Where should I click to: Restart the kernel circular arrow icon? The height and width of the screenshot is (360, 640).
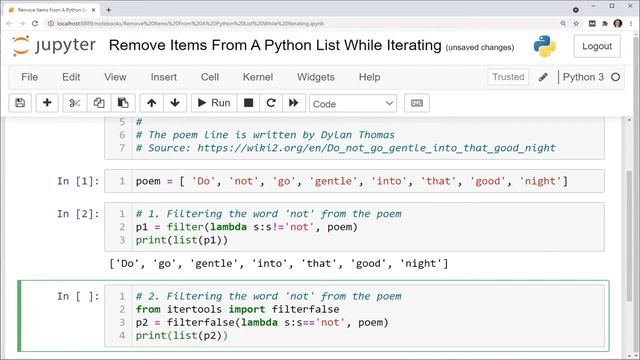click(x=271, y=103)
